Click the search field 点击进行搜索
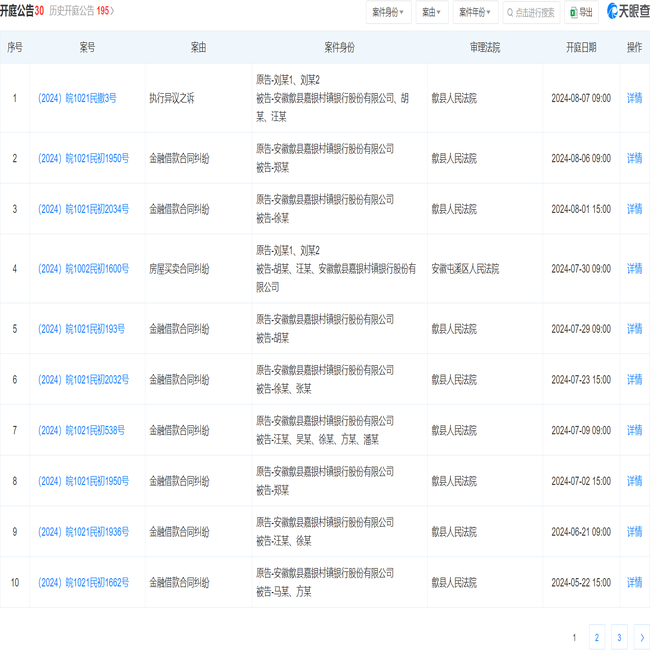The image size is (650, 650). coord(531,12)
